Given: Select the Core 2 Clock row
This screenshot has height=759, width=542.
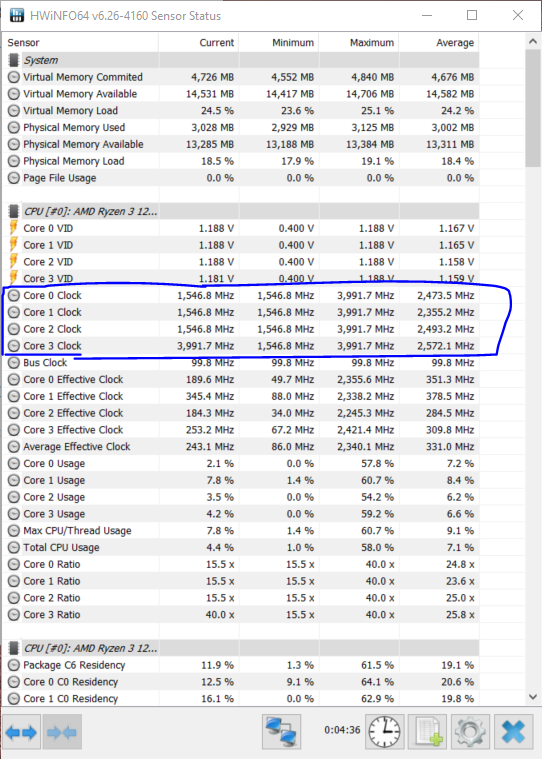Looking at the screenshot, I should point(241,329).
